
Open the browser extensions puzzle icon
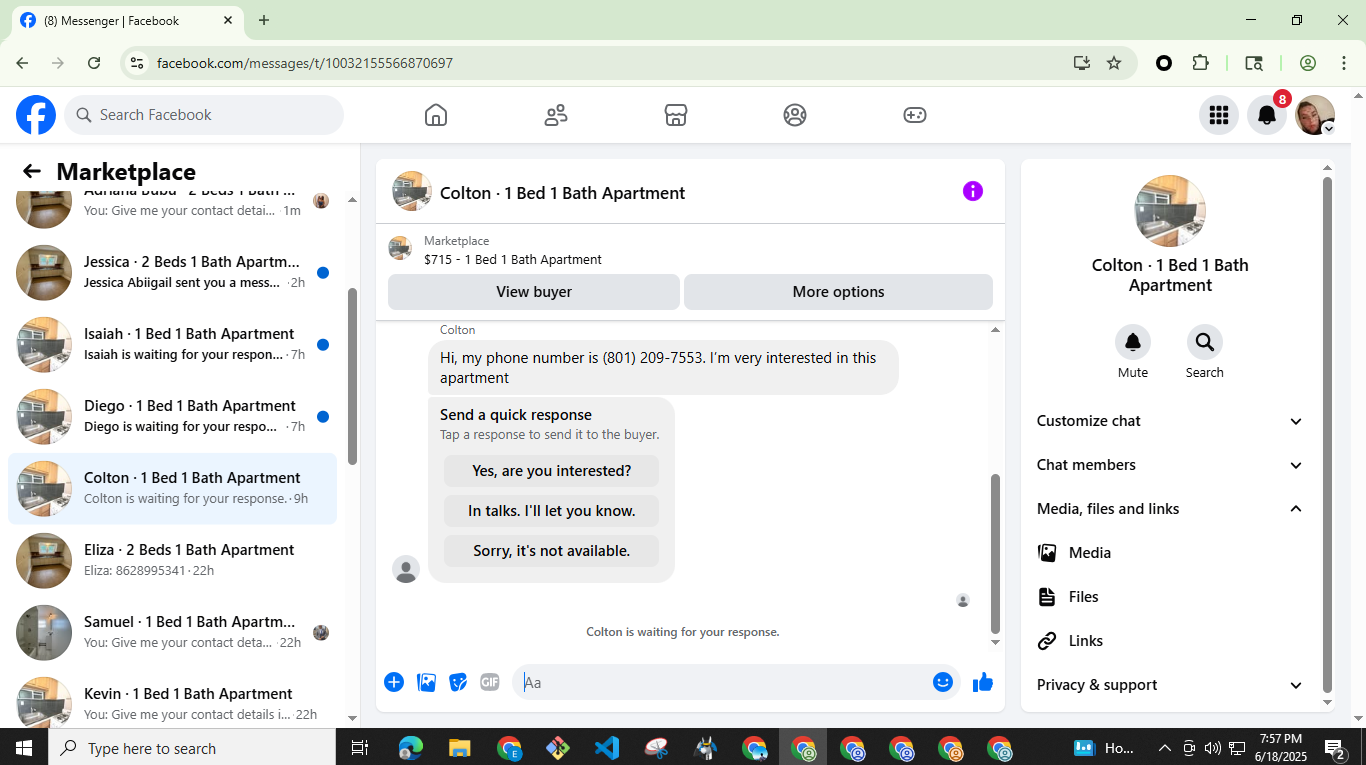(1201, 63)
